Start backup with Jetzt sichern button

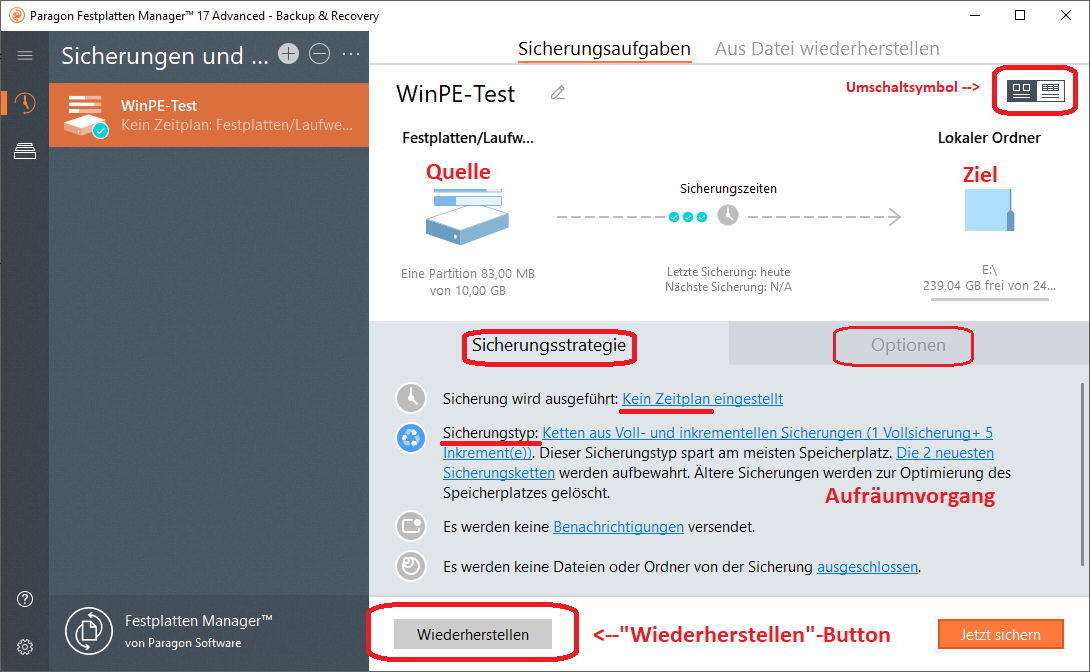tap(1000, 634)
